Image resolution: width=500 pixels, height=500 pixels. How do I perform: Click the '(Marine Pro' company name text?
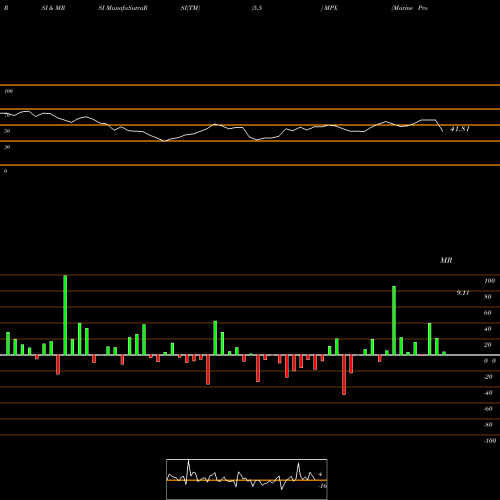(410, 8)
